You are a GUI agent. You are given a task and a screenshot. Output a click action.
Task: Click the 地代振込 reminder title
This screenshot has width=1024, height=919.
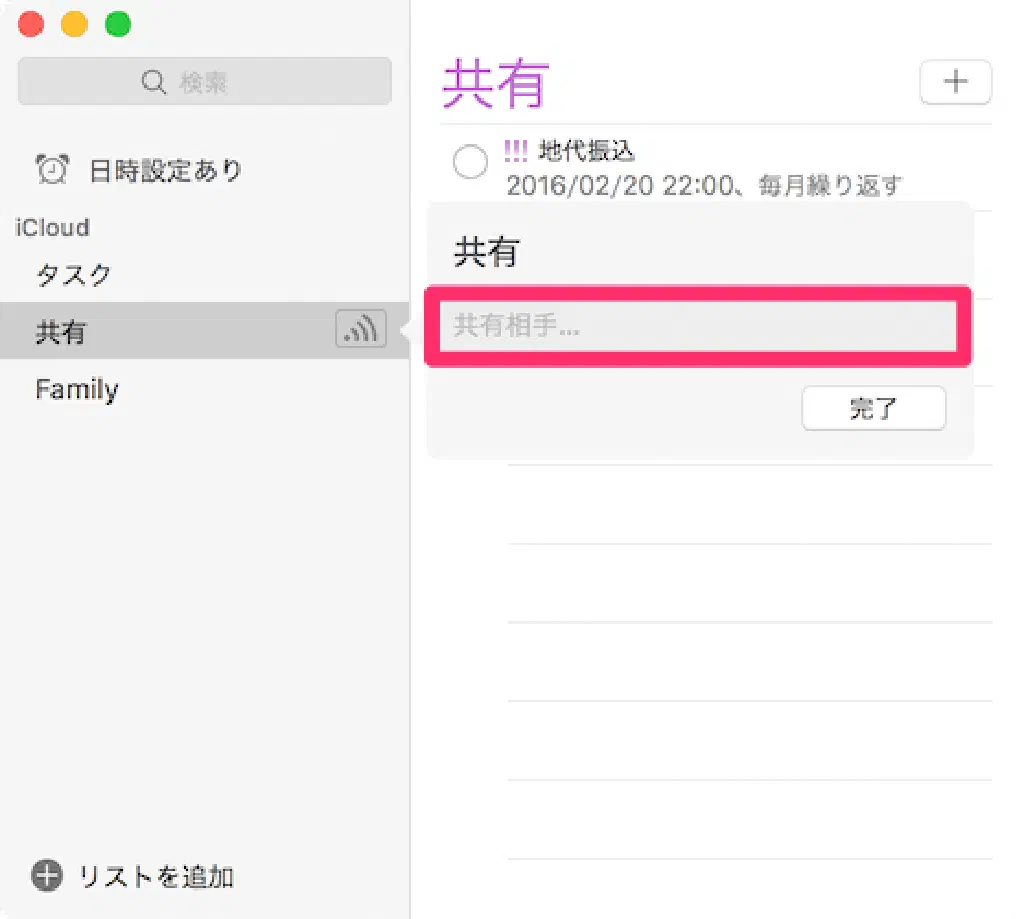tap(587, 151)
